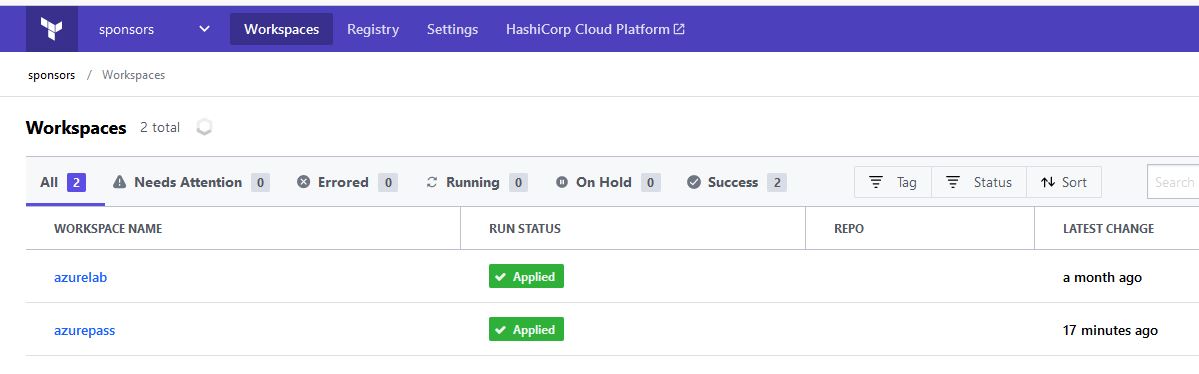The width and height of the screenshot is (1199, 374).
Task: Click the hexagon icon next to 2 total
Action: [x=203, y=128]
